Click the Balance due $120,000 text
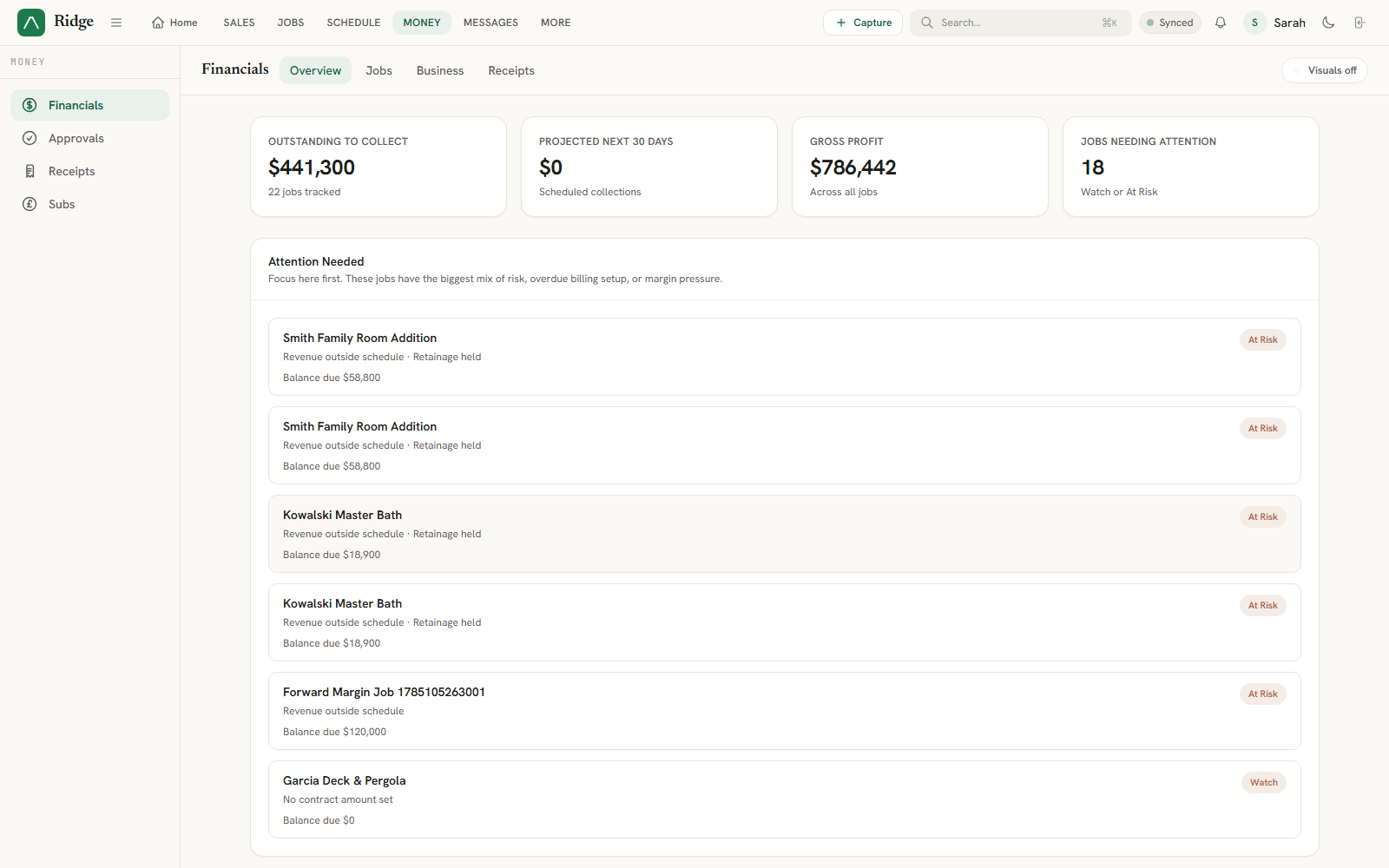Screen dimensions: 1389x868 tap(334, 732)
